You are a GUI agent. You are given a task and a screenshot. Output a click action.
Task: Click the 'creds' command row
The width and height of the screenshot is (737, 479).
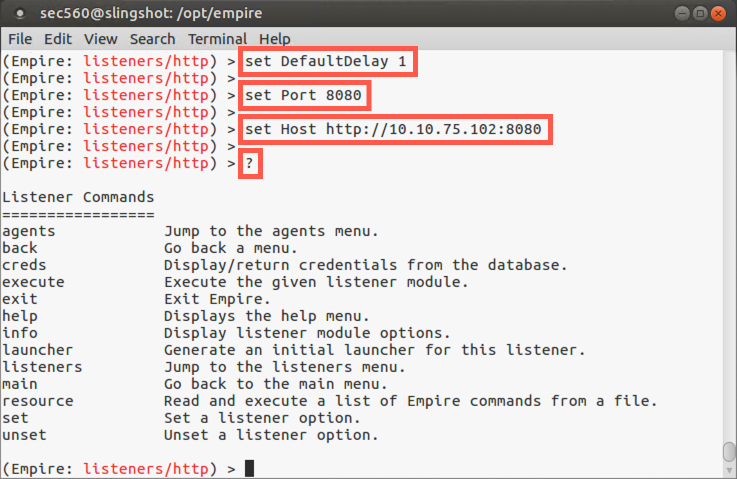(285, 265)
